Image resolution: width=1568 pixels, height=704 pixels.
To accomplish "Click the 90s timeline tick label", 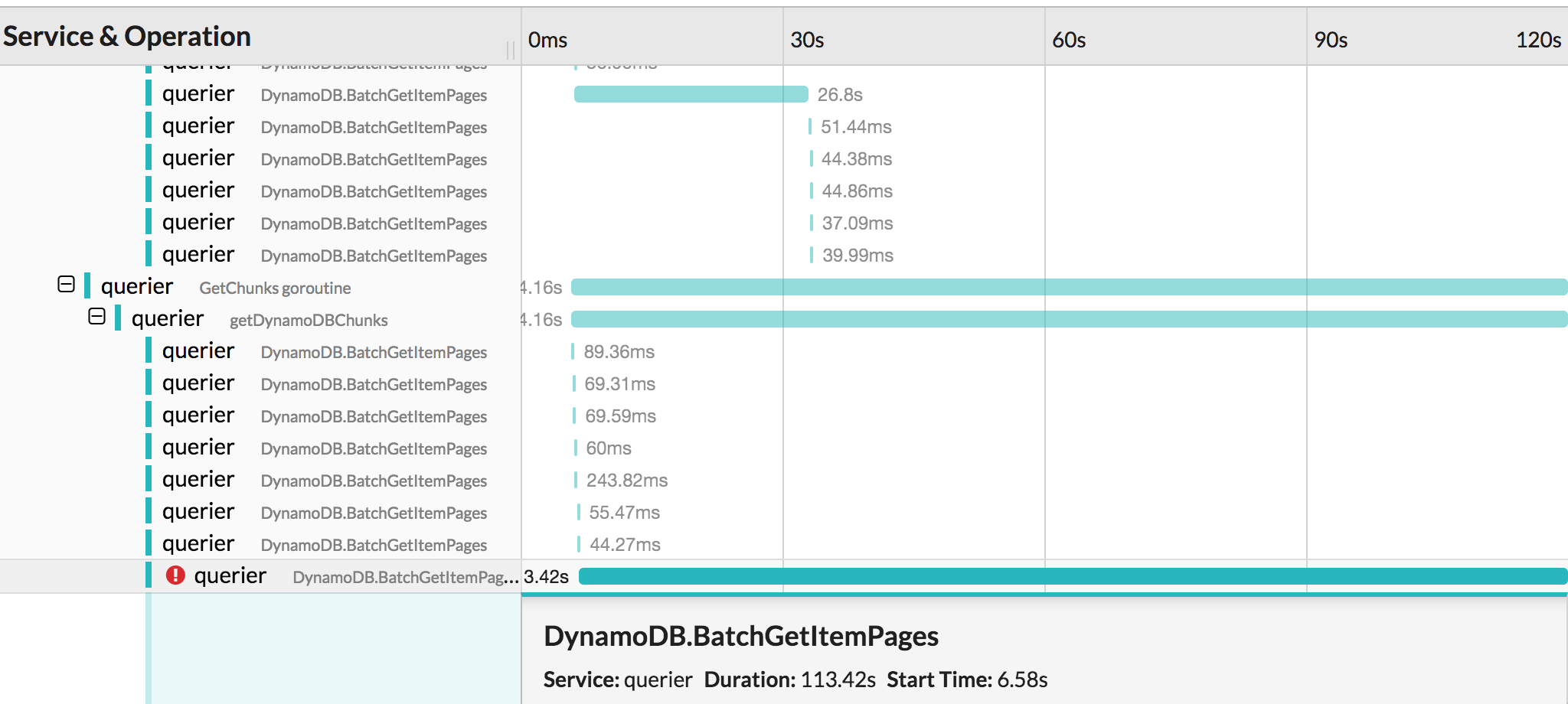I will [1331, 40].
